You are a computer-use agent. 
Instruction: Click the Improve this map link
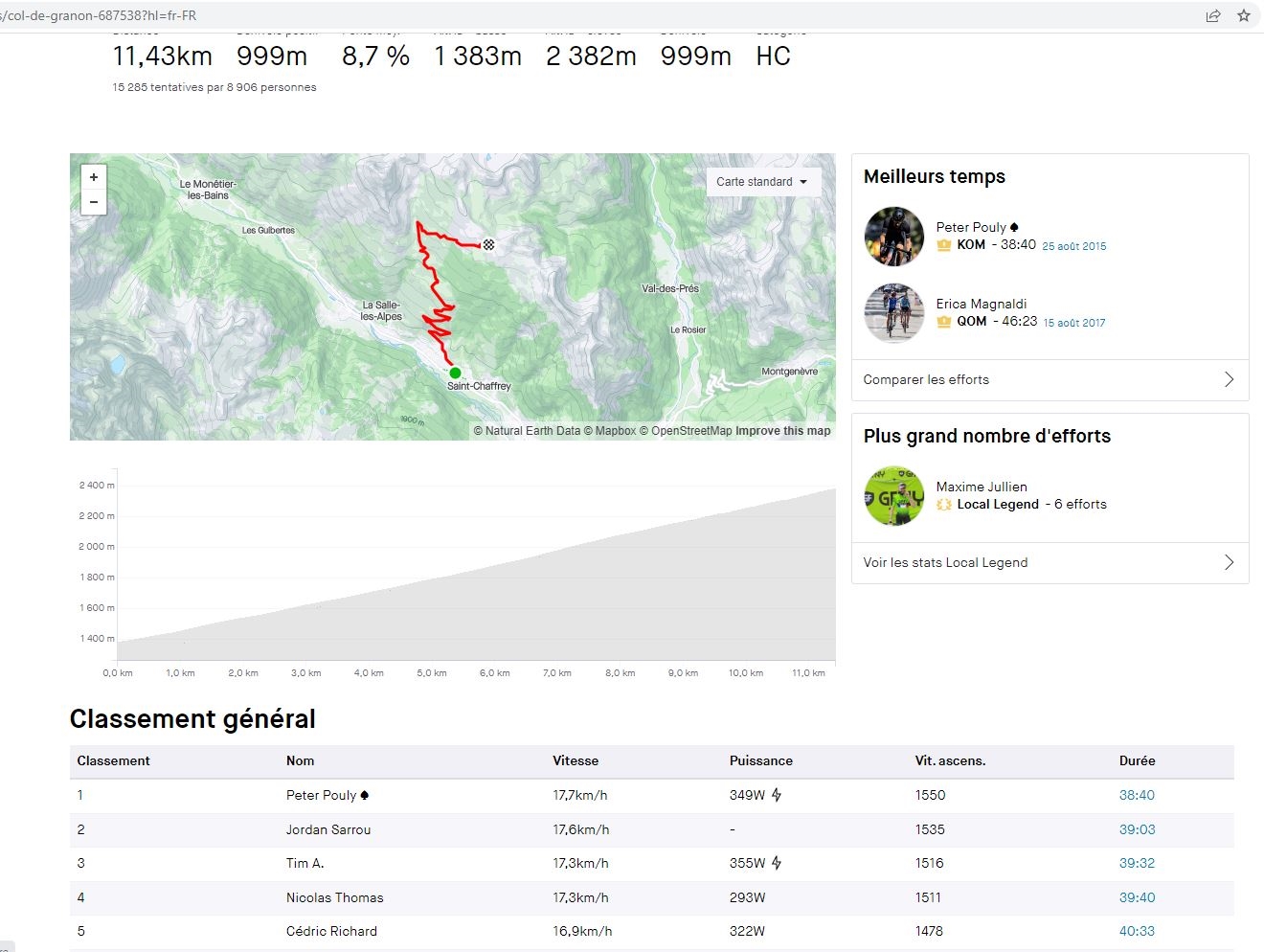pos(782,431)
